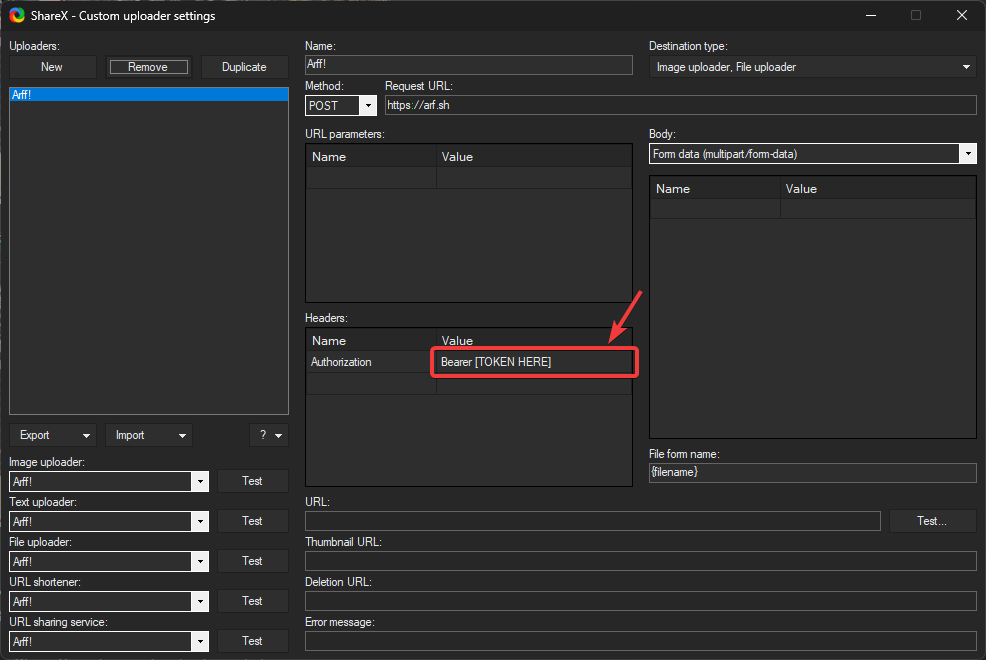Viewport: 986px width, 660px height.
Task: Click Value column header in Body table
Action: (878, 189)
